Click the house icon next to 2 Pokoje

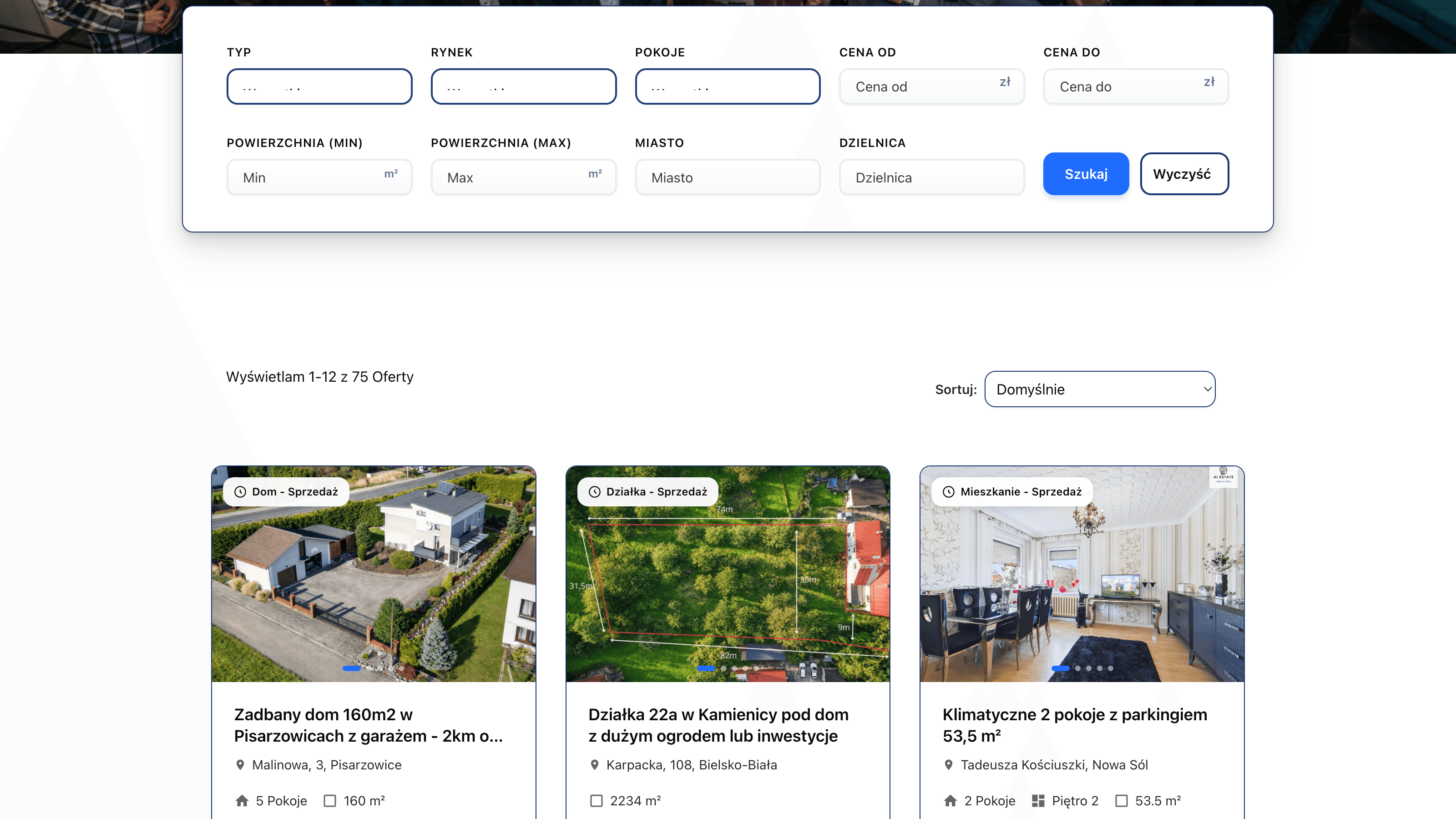950,801
